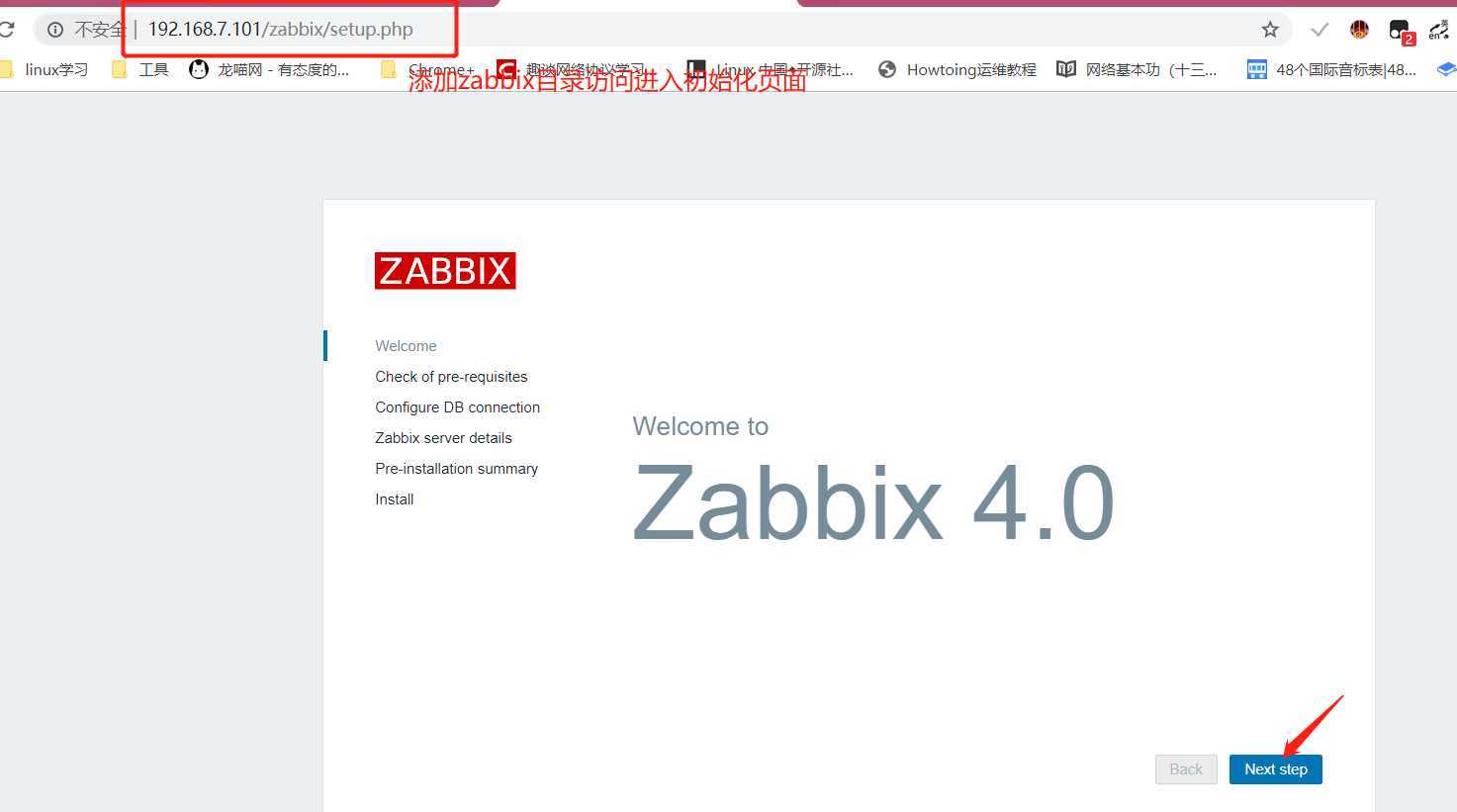Select the Welcome setup step
The image size is (1457, 812).
click(x=406, y=346)
